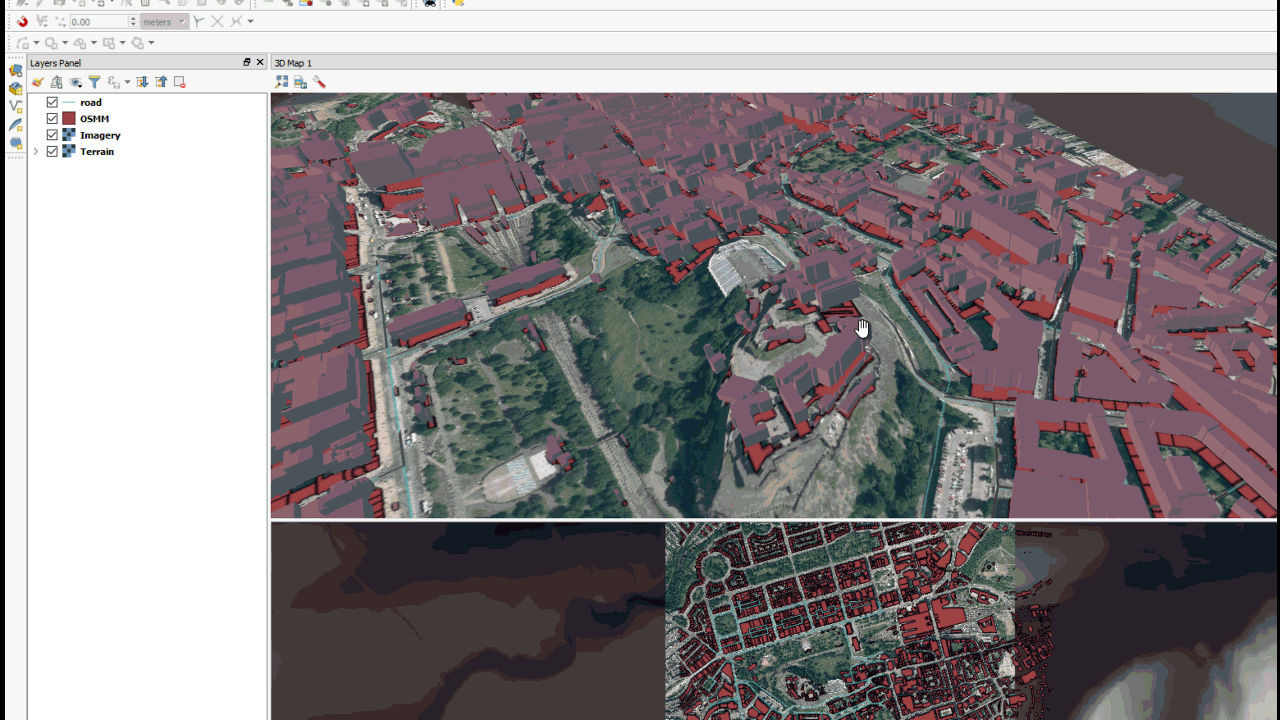Viewport: 1280px width, 720px height.
Task: Select the Add Circle shape tool
Action: (51, 43)
